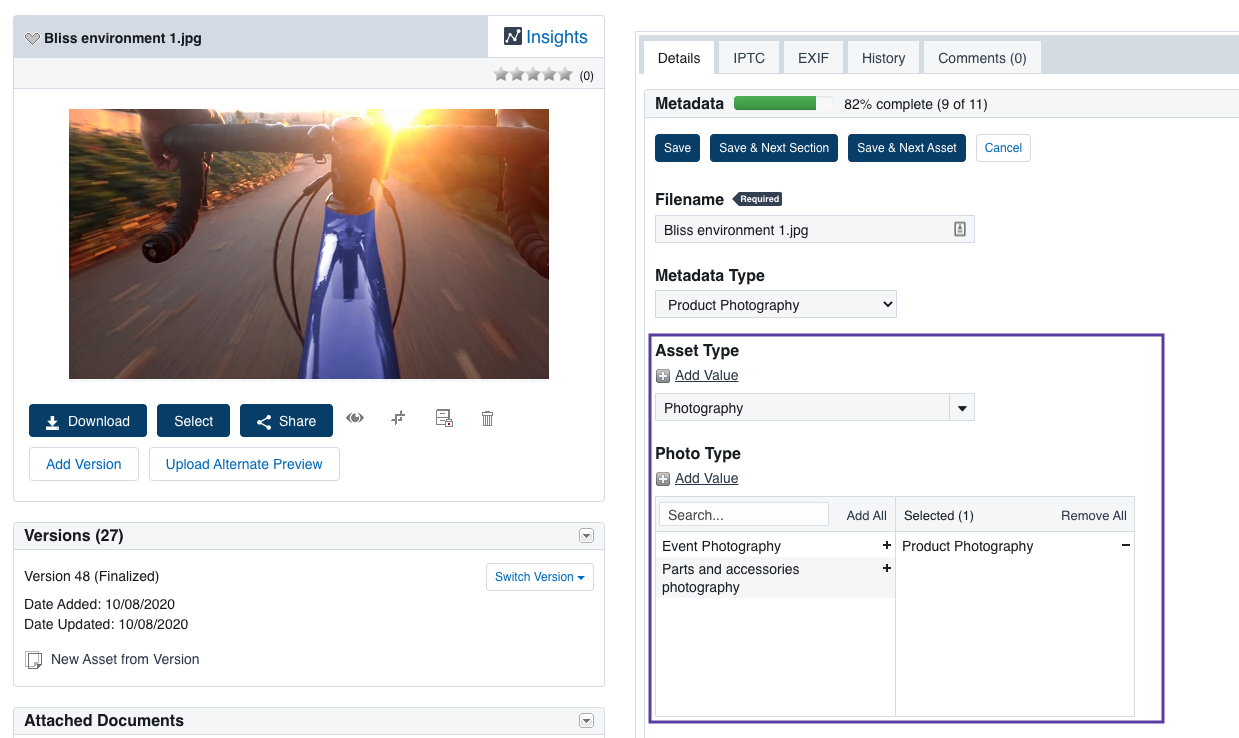This screenshot has height=738, width=1239.
Task: Remove Product Photography with the minus toggle
Action: pos(1125,546)
